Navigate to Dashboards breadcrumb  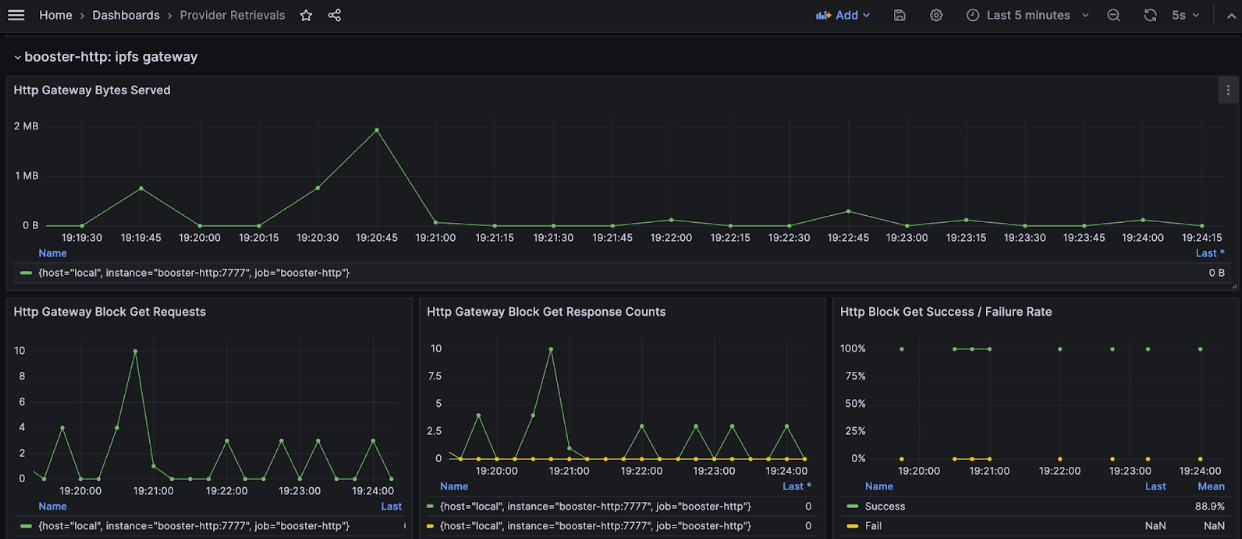click(x=125, y=15)
